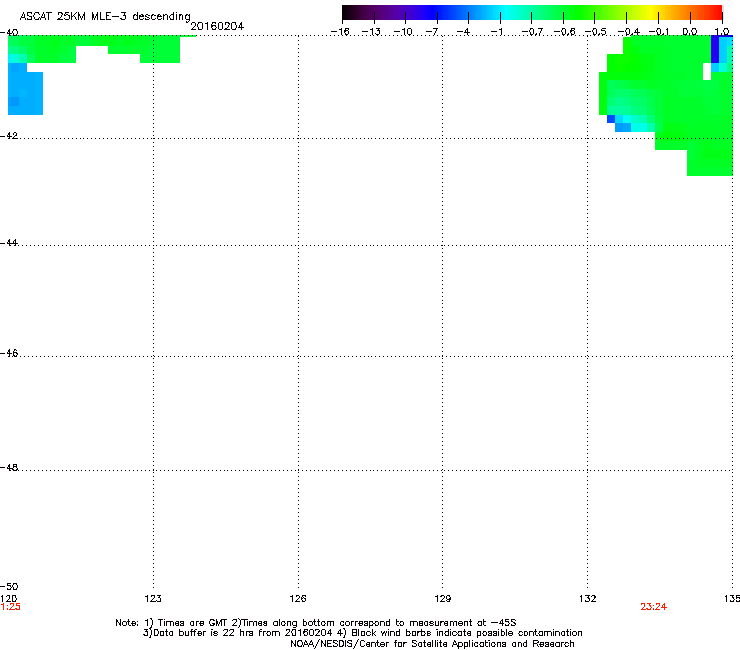
Task: Click latitude label -48 on left axis
Action: pyautogui.click(x=9, y=467)
